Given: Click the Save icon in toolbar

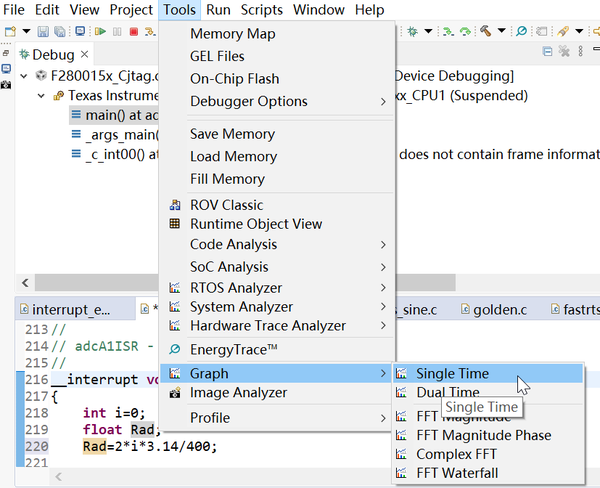Looking at the screenshot, I should pyautogui.click(x=45, y=32).
